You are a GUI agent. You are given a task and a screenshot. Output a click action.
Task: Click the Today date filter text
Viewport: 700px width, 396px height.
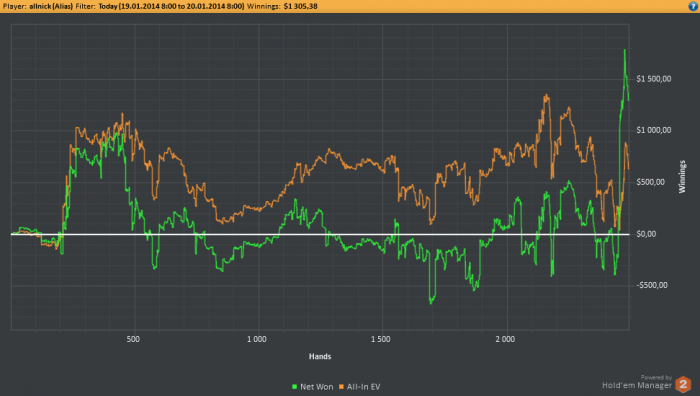click(171, 6)
